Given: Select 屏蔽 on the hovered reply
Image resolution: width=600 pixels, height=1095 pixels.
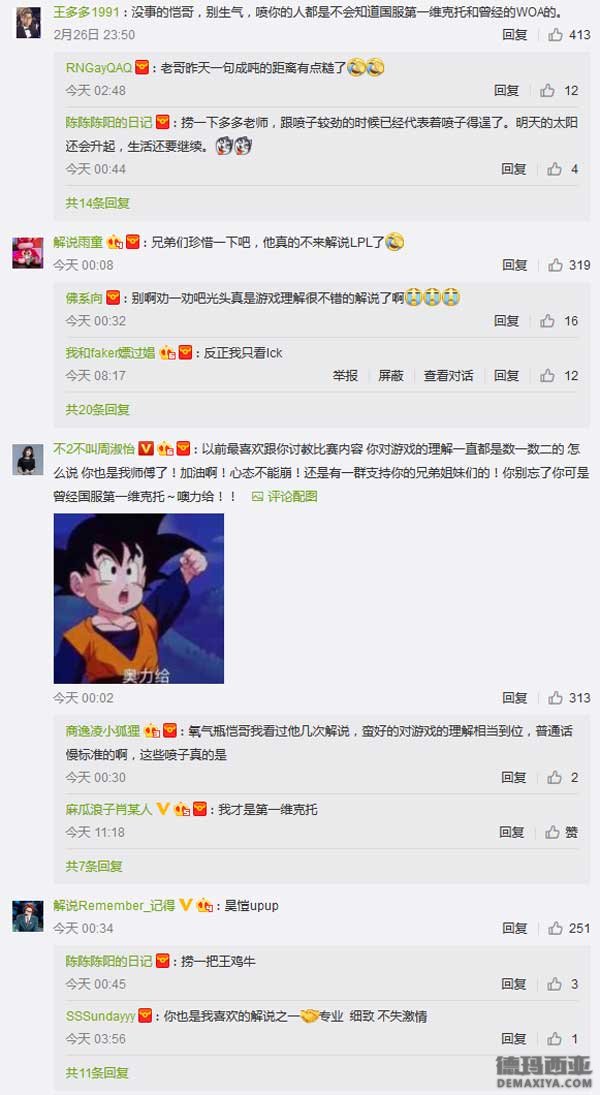Looking at the screenshot, I should [391, 376].
